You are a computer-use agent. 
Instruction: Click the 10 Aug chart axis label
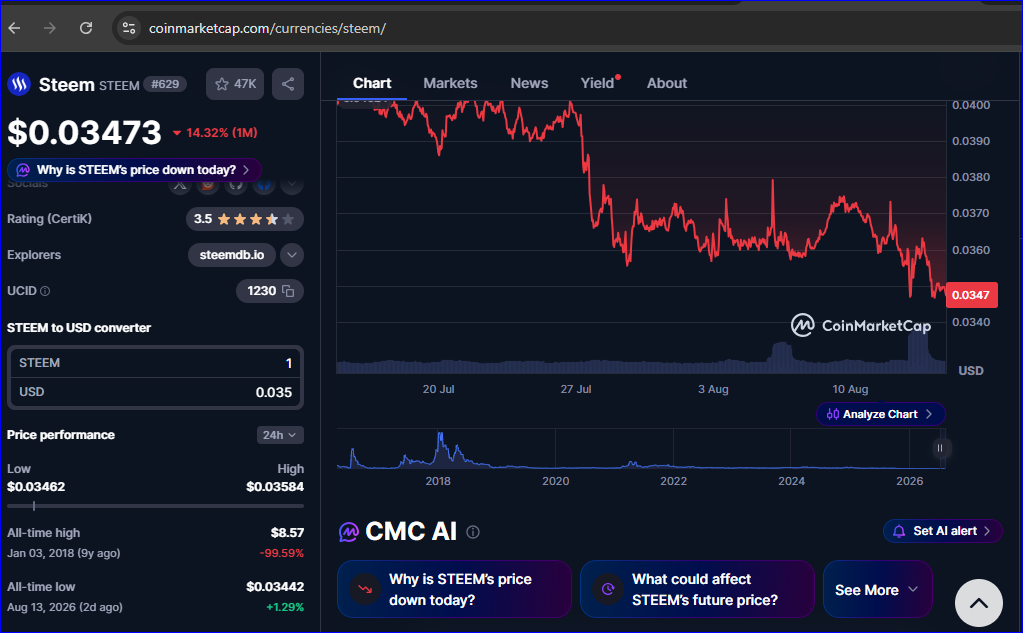850,390
